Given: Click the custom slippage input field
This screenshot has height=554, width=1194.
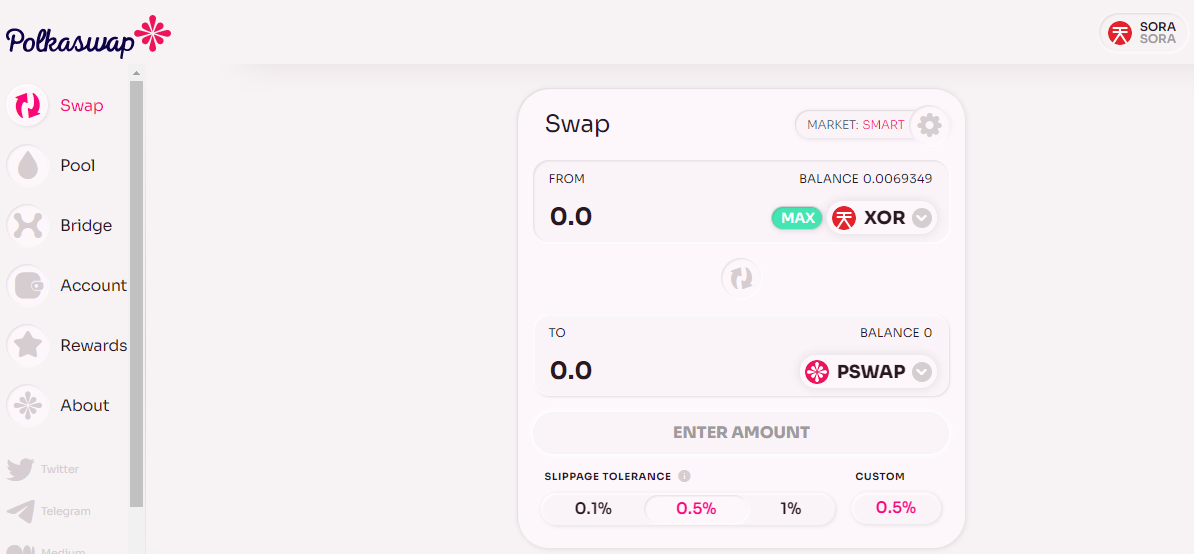Looking at the screenshot, I should (x=896, y=508).
